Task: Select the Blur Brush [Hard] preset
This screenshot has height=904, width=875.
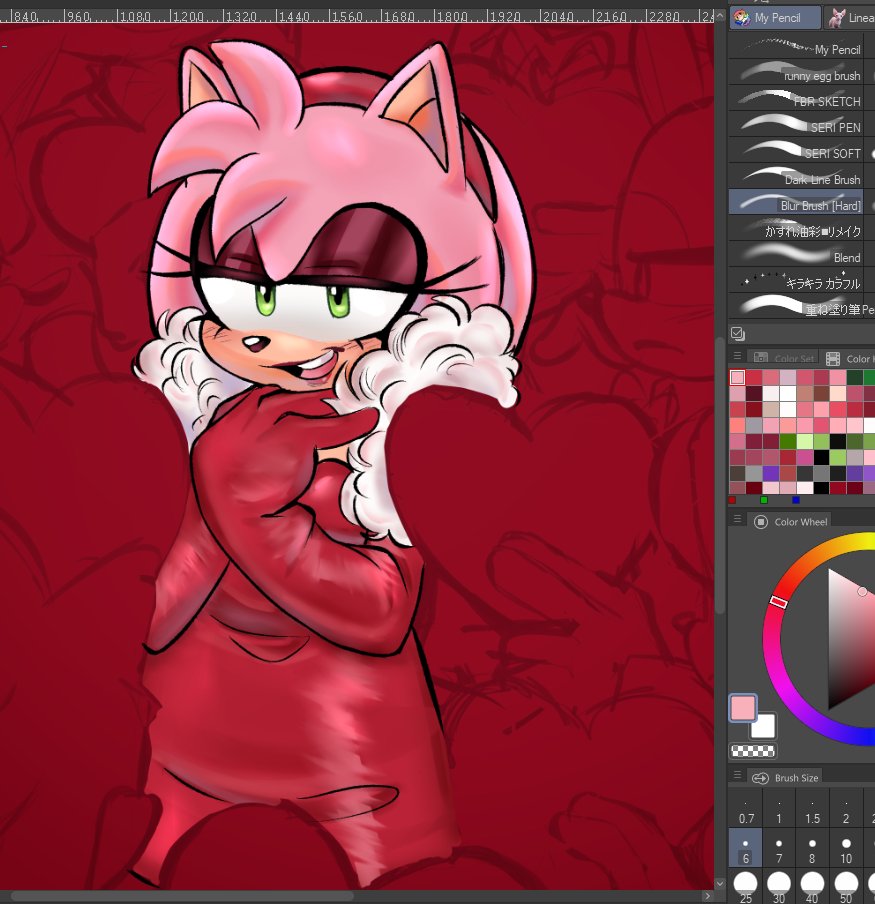Action: coord(796,204)
